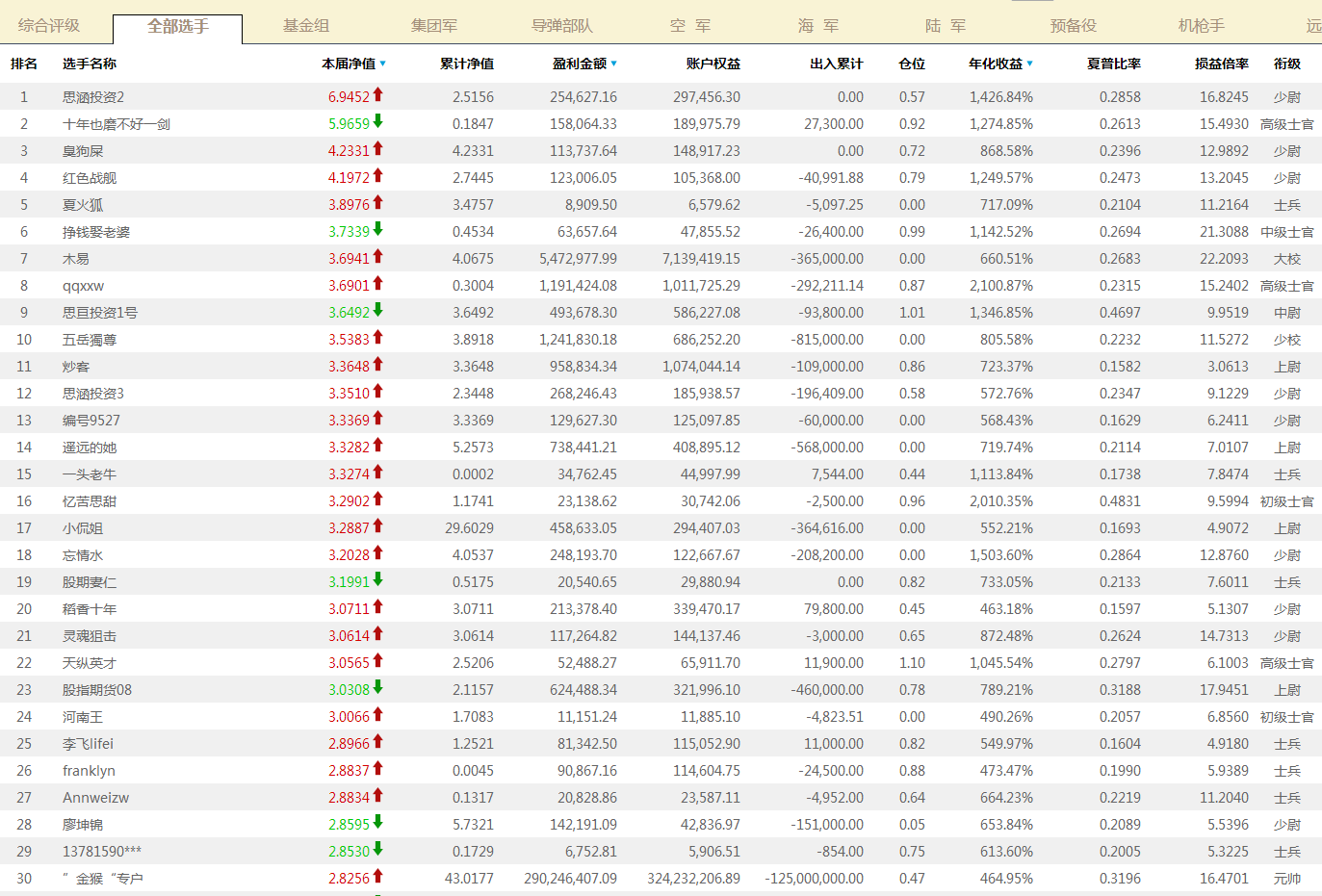This screenshot has width=1322, height=896.
Task: Click red up arrow for 木易
Action: pos(378,256)
